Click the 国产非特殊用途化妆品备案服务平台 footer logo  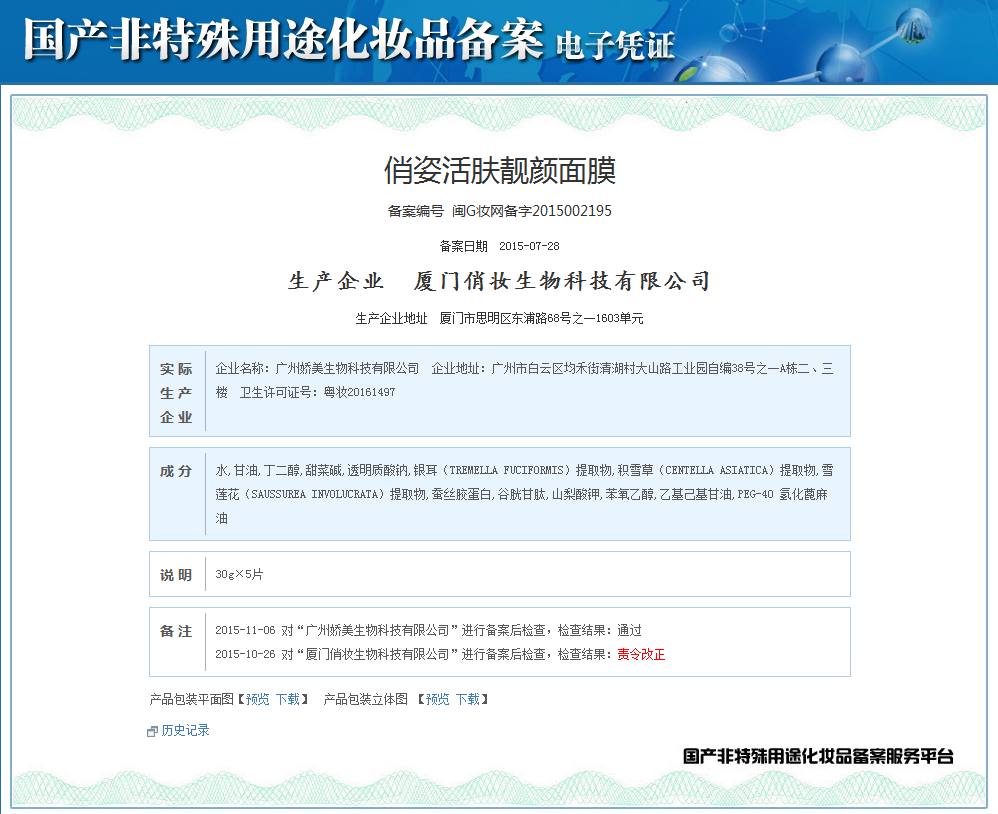817,756
